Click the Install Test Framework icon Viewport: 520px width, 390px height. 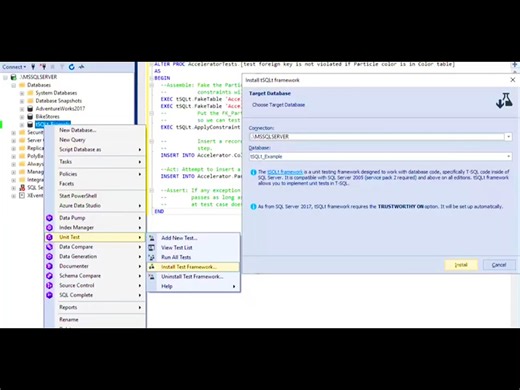pyautogui.click(x=152, y=267)
